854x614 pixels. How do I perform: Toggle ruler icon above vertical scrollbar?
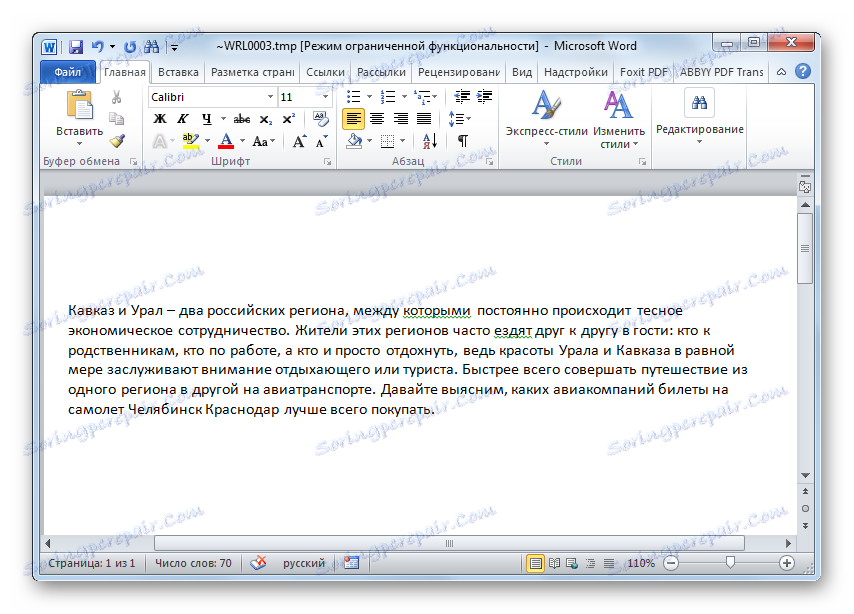click(804, 187)
